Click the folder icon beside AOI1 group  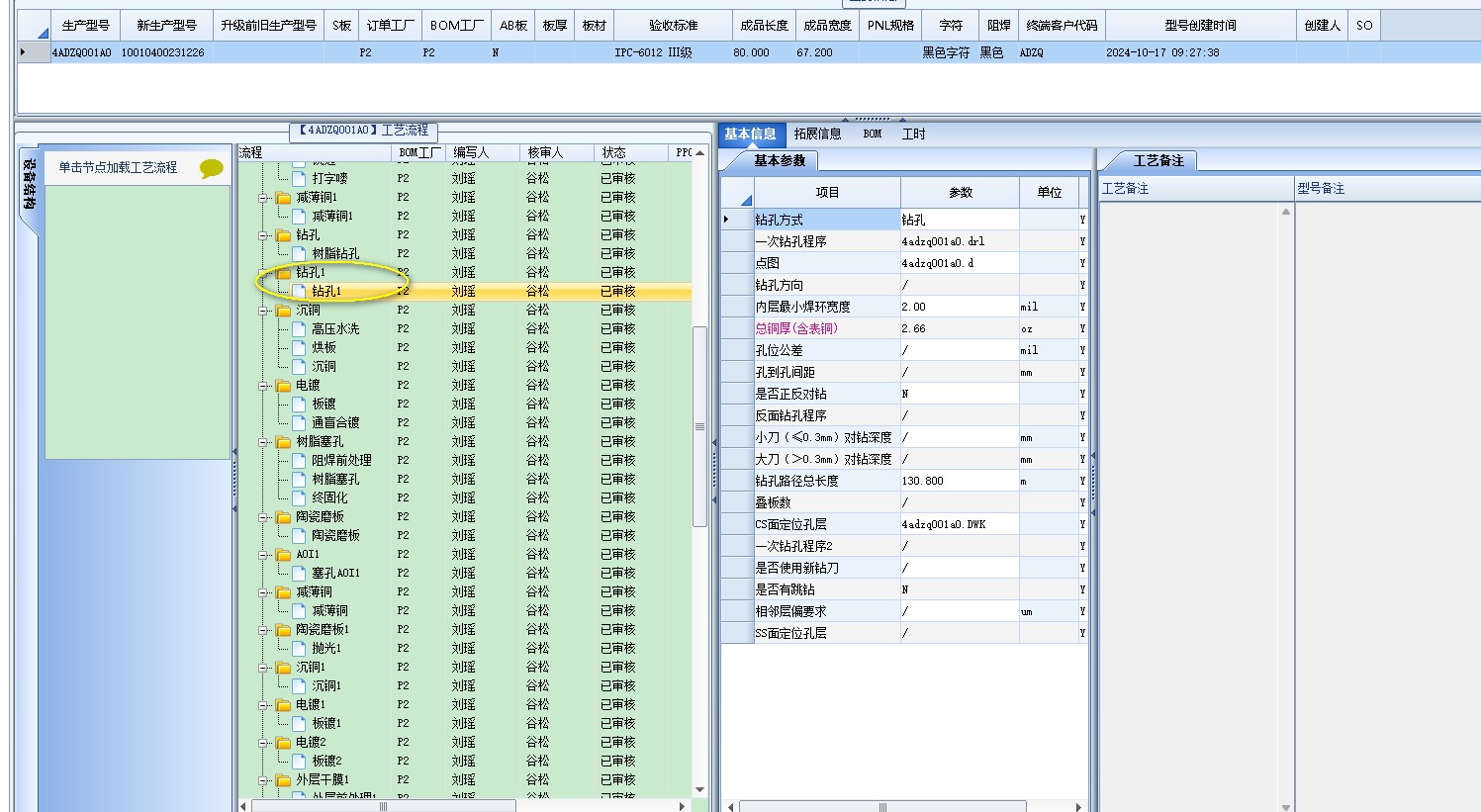[x=284, y=555]
